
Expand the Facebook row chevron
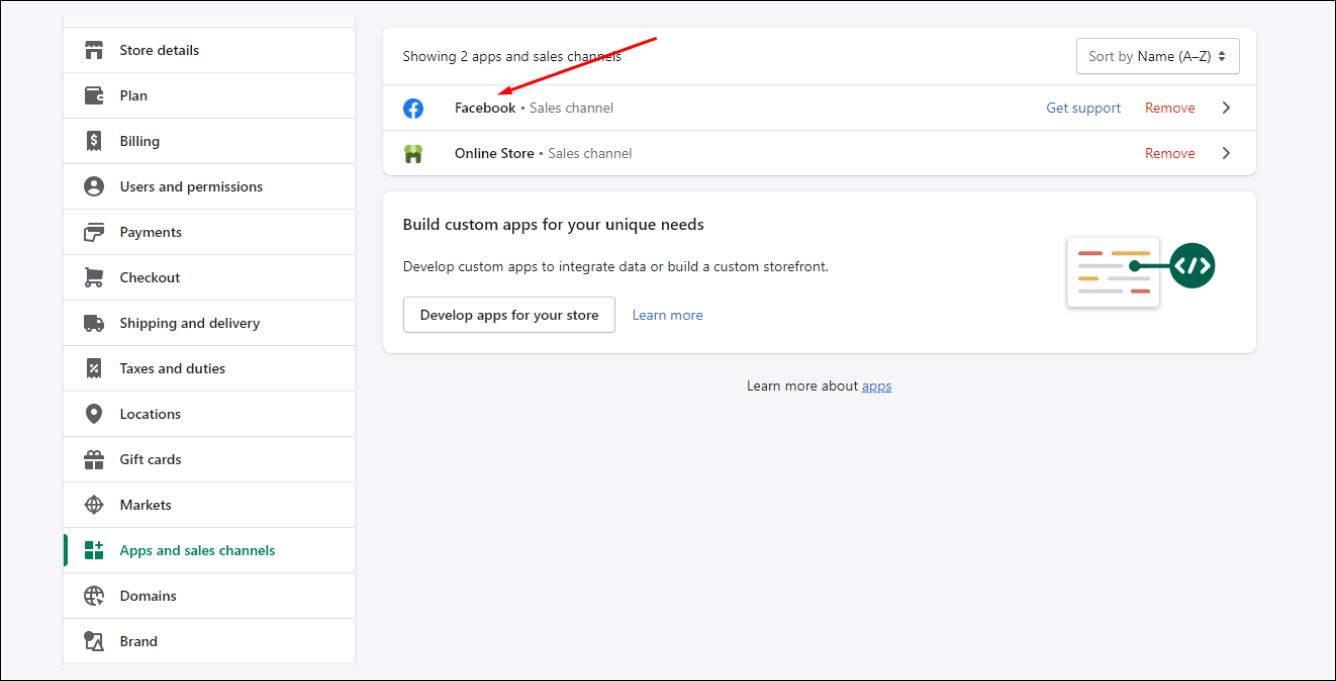(x=1226, y=108)
